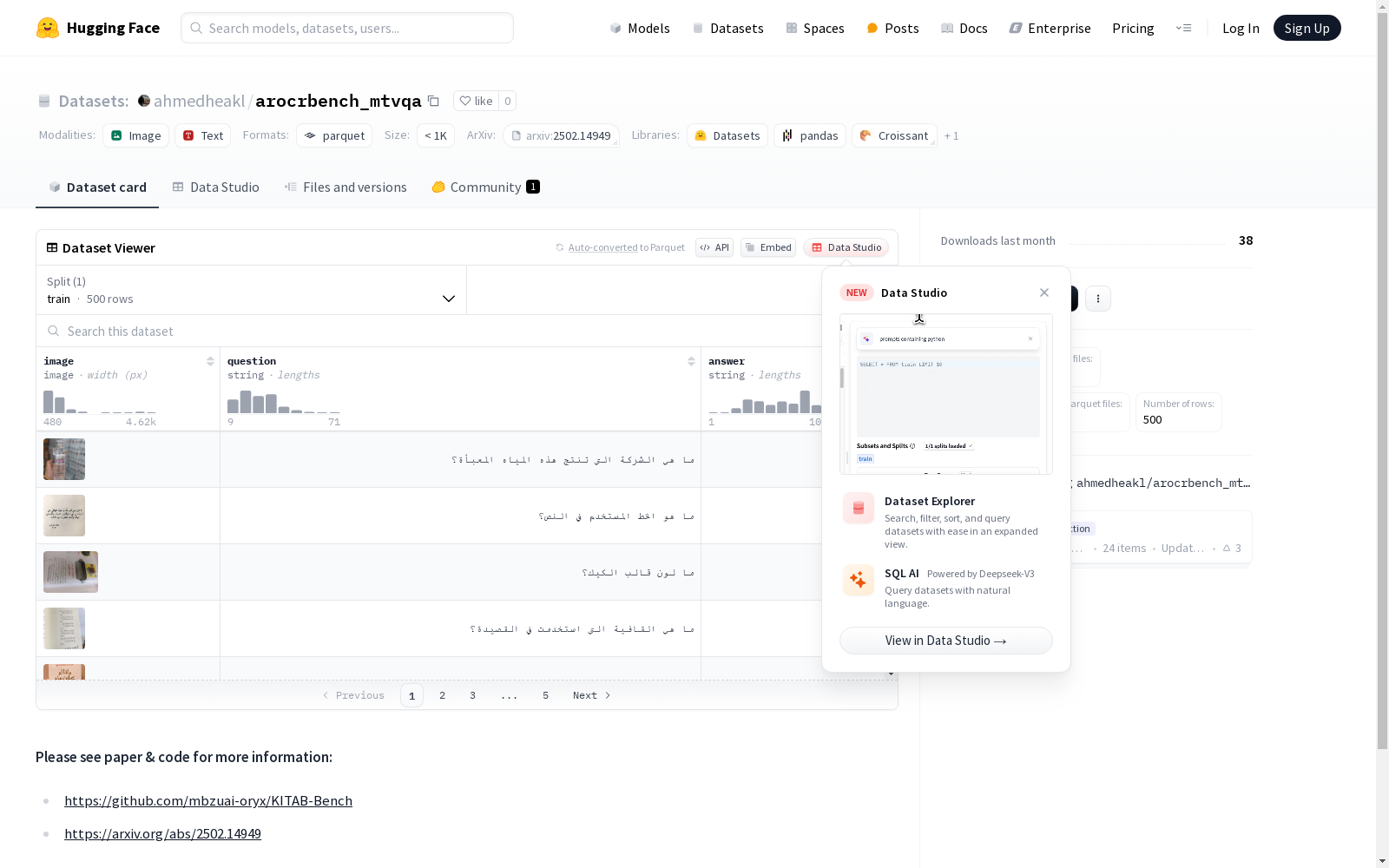Click the Data Studio preview image

tap(946, 394)
